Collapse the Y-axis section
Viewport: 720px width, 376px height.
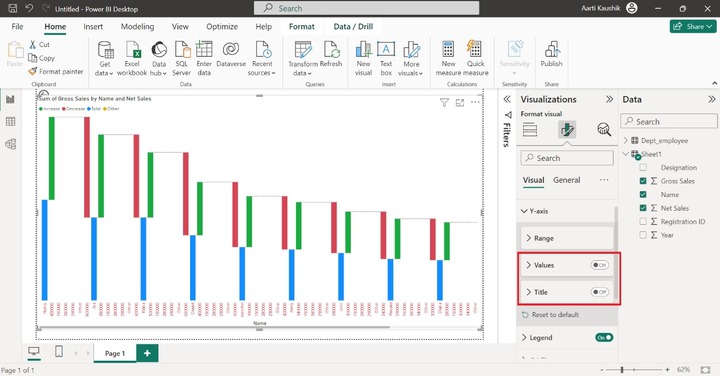(x=524, y=211)
